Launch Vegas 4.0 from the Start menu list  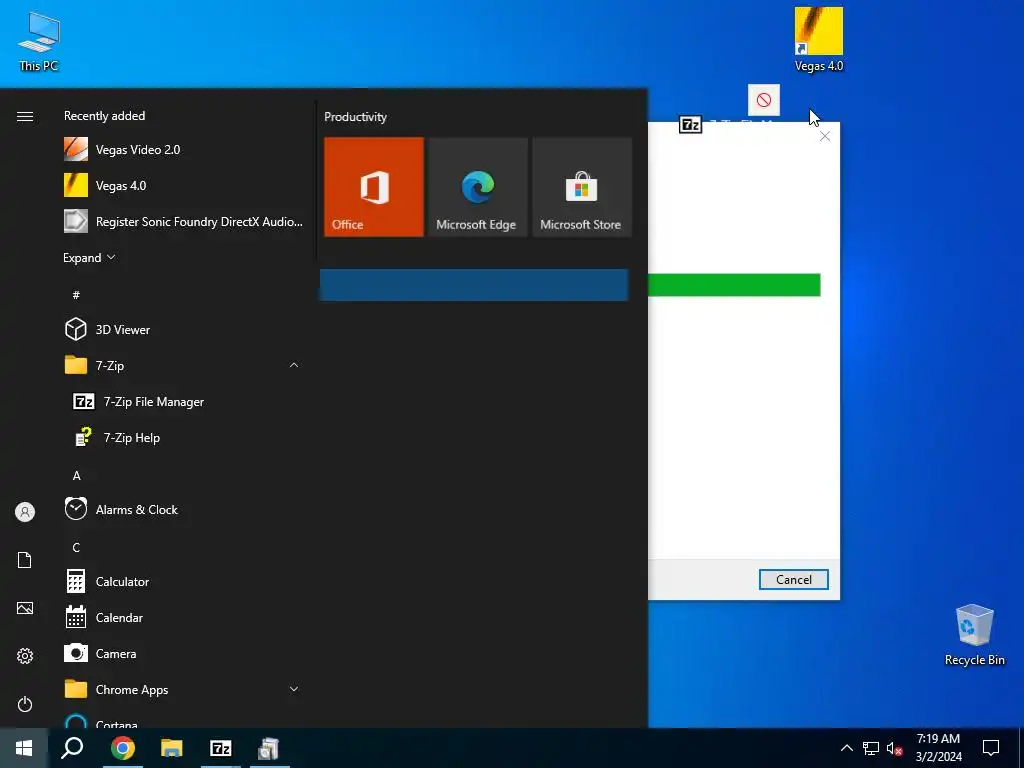(x=183, y=185)
